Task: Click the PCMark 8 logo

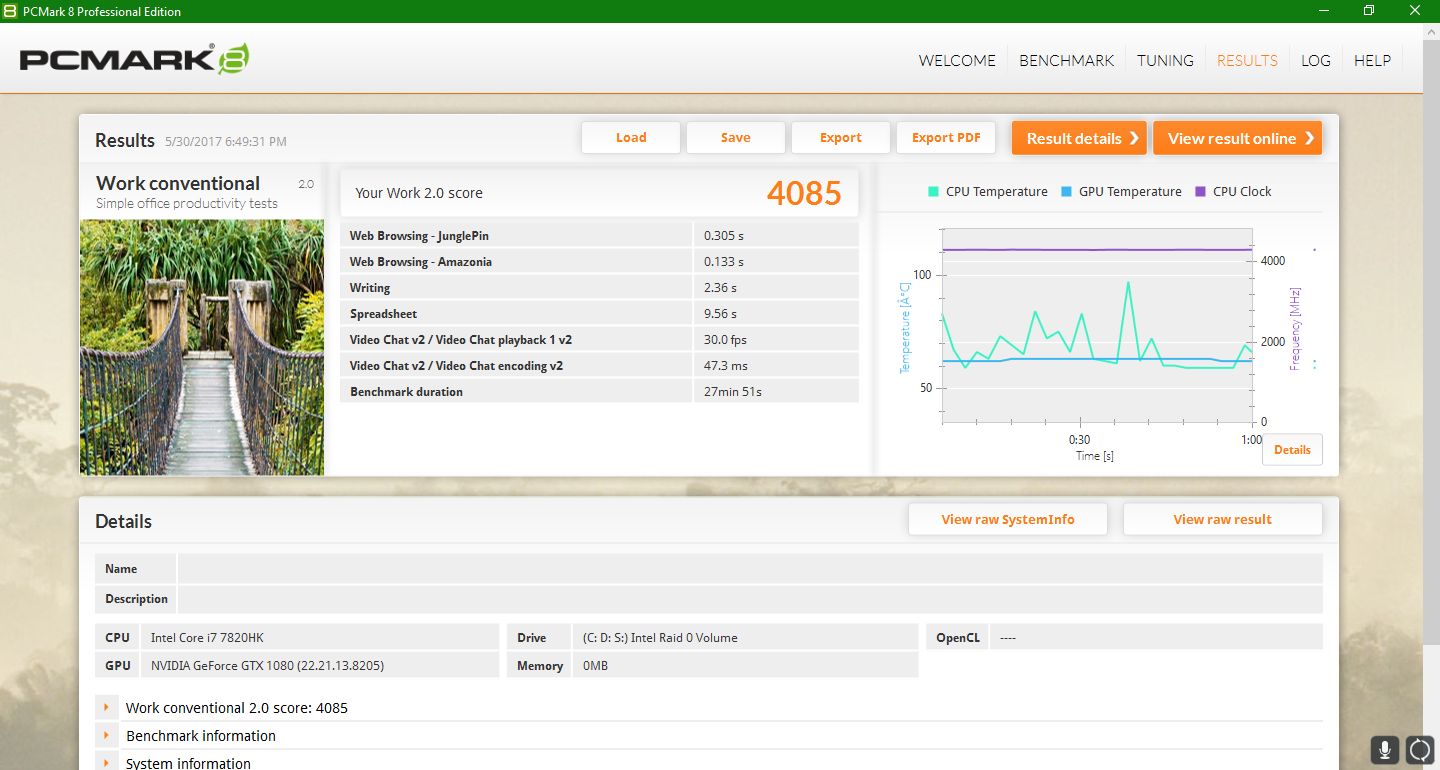Action: 134,59
